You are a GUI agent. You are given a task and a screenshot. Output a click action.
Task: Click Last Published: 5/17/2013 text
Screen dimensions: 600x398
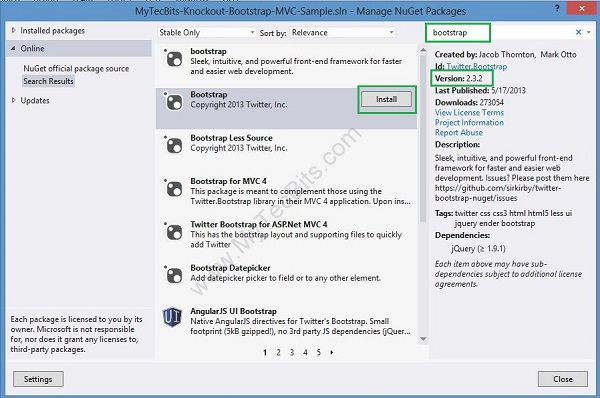tap(480, 90)
